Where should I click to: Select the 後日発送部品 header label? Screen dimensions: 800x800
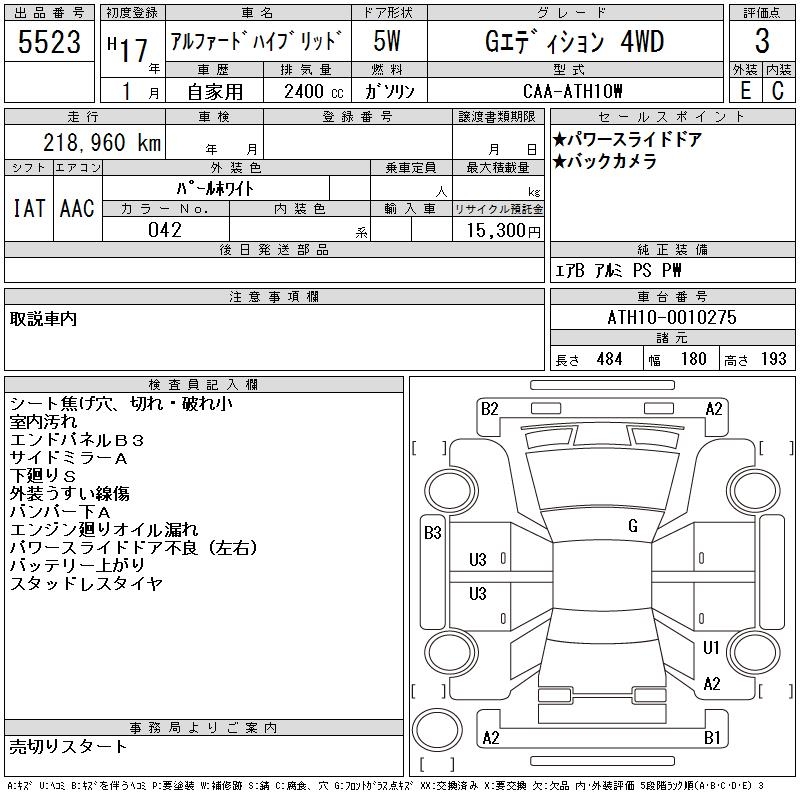(274, 249)
